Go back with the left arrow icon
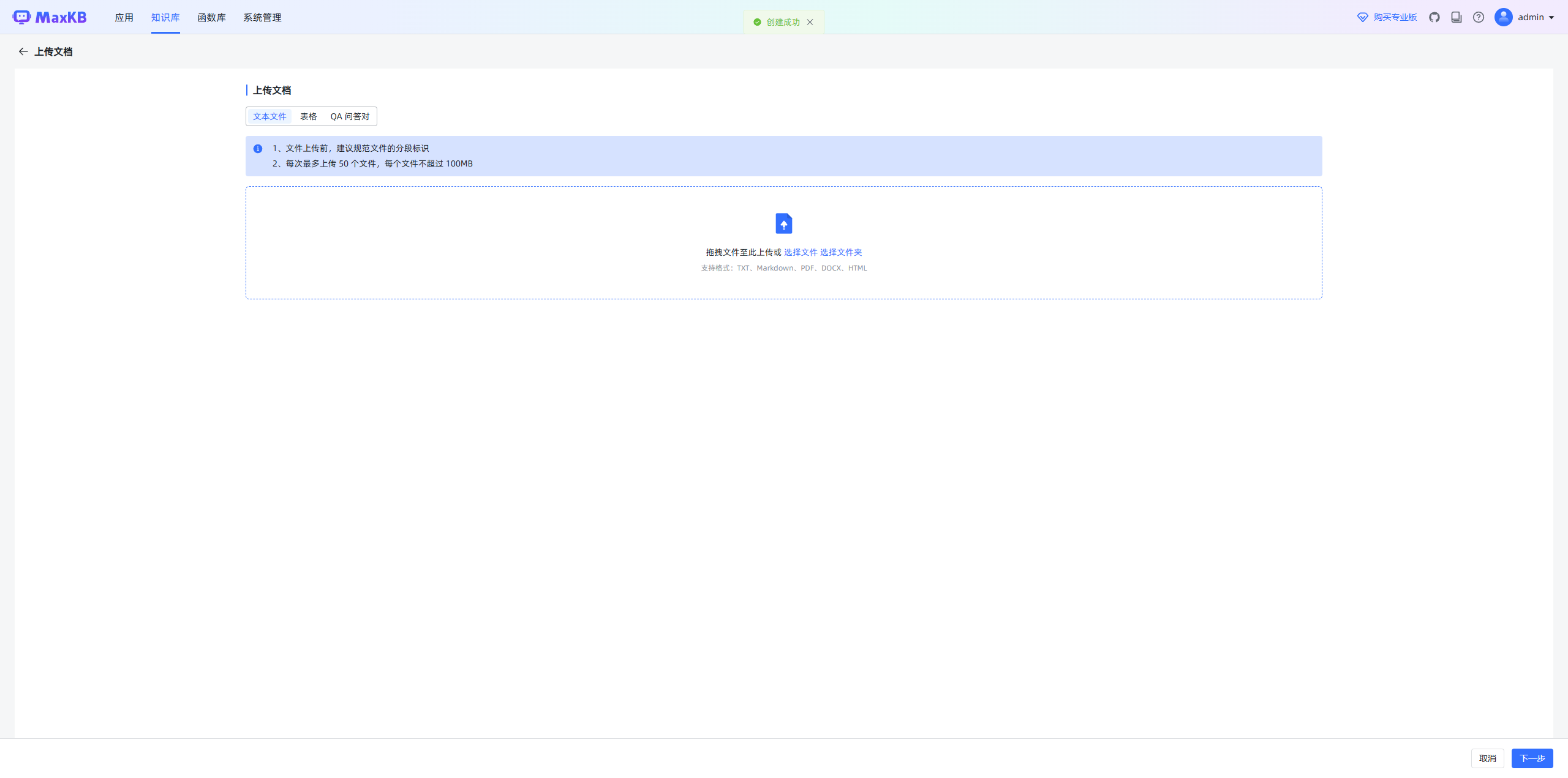This screenshot has width=1568, height=778. tap(23, 51)
